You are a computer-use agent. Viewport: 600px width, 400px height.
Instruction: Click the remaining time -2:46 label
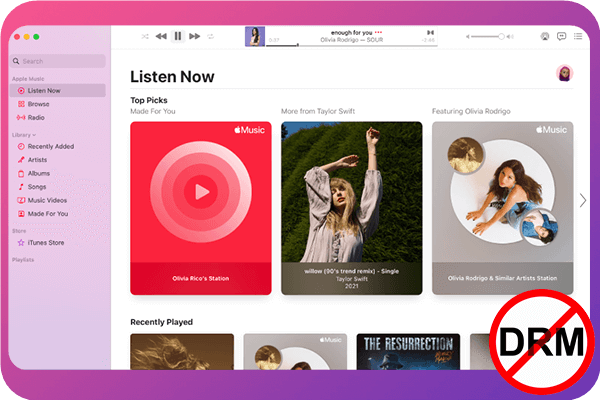click(428, 40)
